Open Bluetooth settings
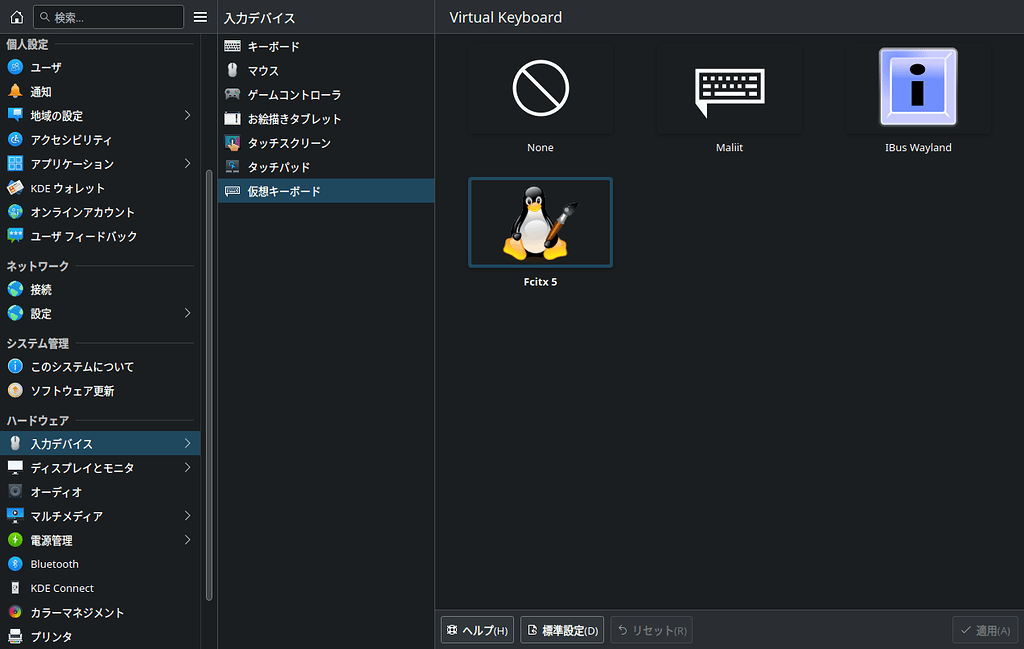 click(100, 564)
